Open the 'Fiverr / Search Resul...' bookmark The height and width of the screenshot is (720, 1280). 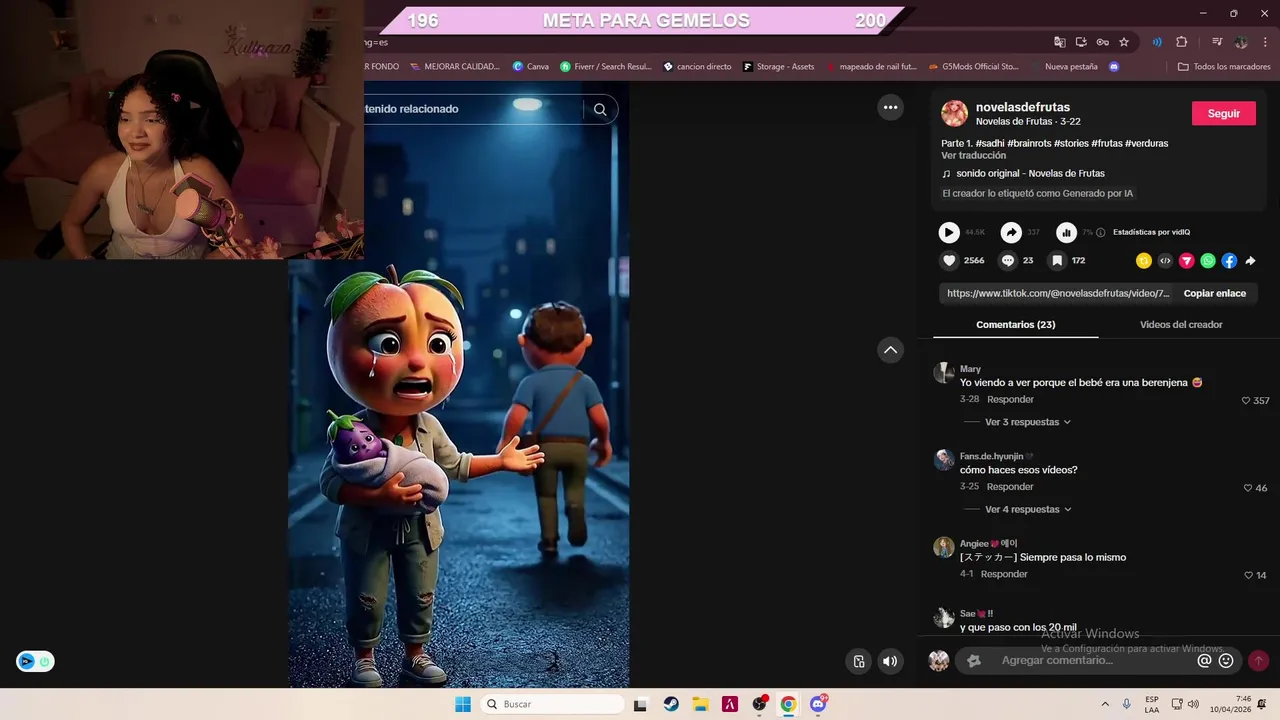605,67
